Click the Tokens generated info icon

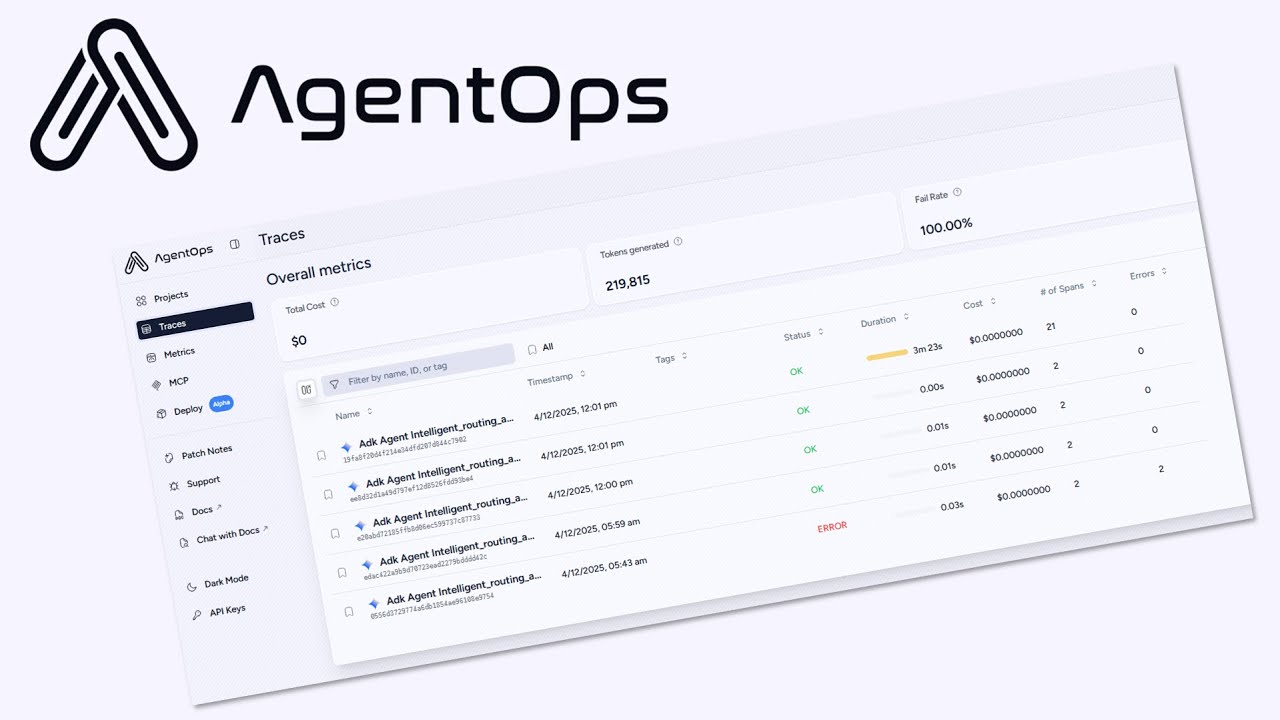point(678,241)
